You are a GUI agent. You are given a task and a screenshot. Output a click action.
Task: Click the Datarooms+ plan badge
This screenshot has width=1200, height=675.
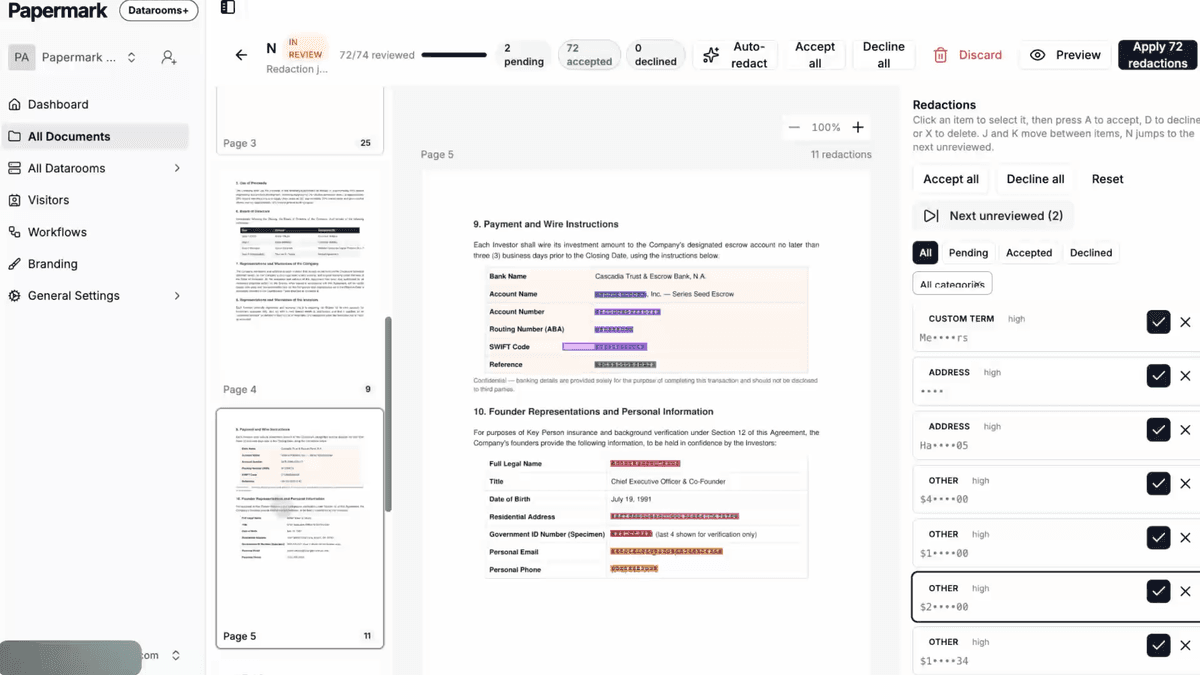click(x=158, y=10)
